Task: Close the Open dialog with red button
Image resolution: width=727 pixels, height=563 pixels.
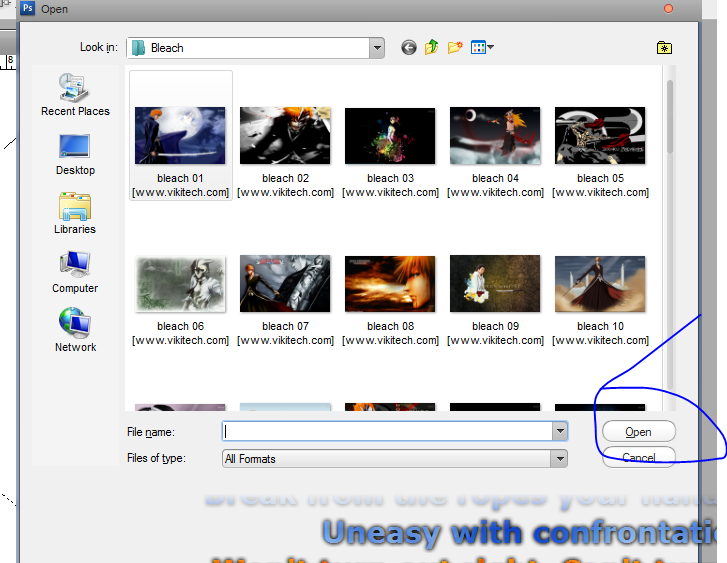Action: pyautogui.click(x=668, y=9)
